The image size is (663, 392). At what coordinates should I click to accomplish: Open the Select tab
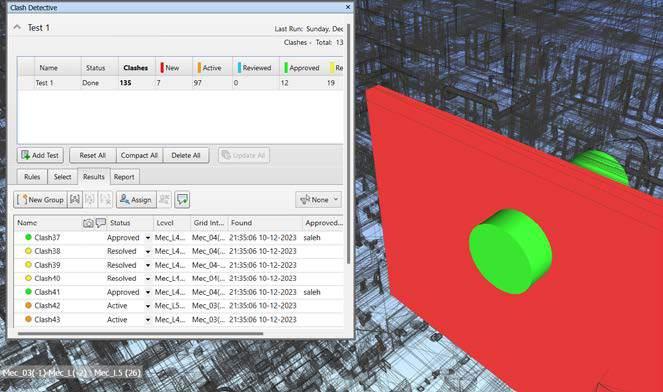tap(62, 177)
